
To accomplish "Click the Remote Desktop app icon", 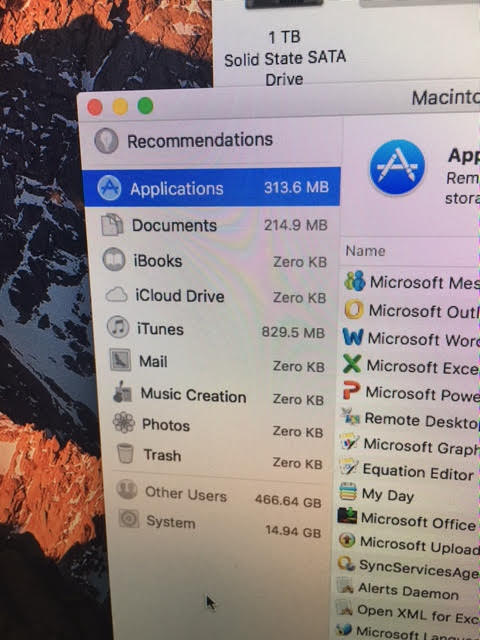I will pyautogui.click(x=350, y=416).
